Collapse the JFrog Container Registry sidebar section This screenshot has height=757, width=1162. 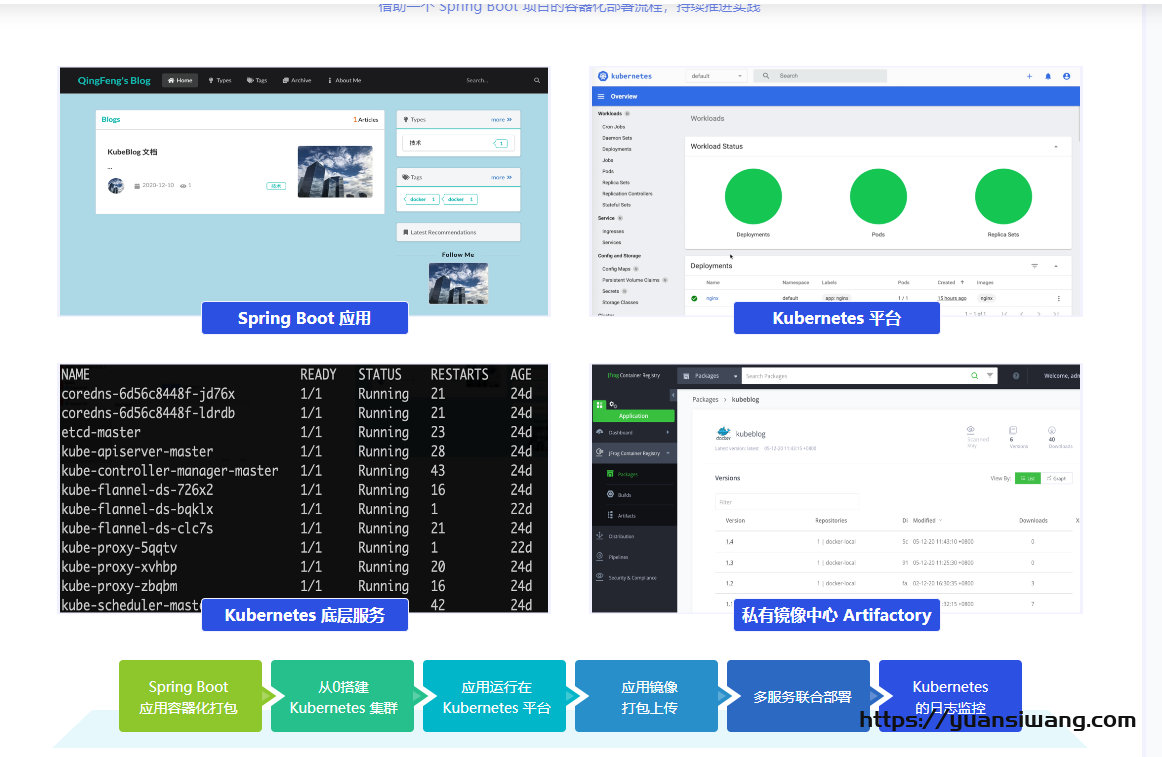668,453
